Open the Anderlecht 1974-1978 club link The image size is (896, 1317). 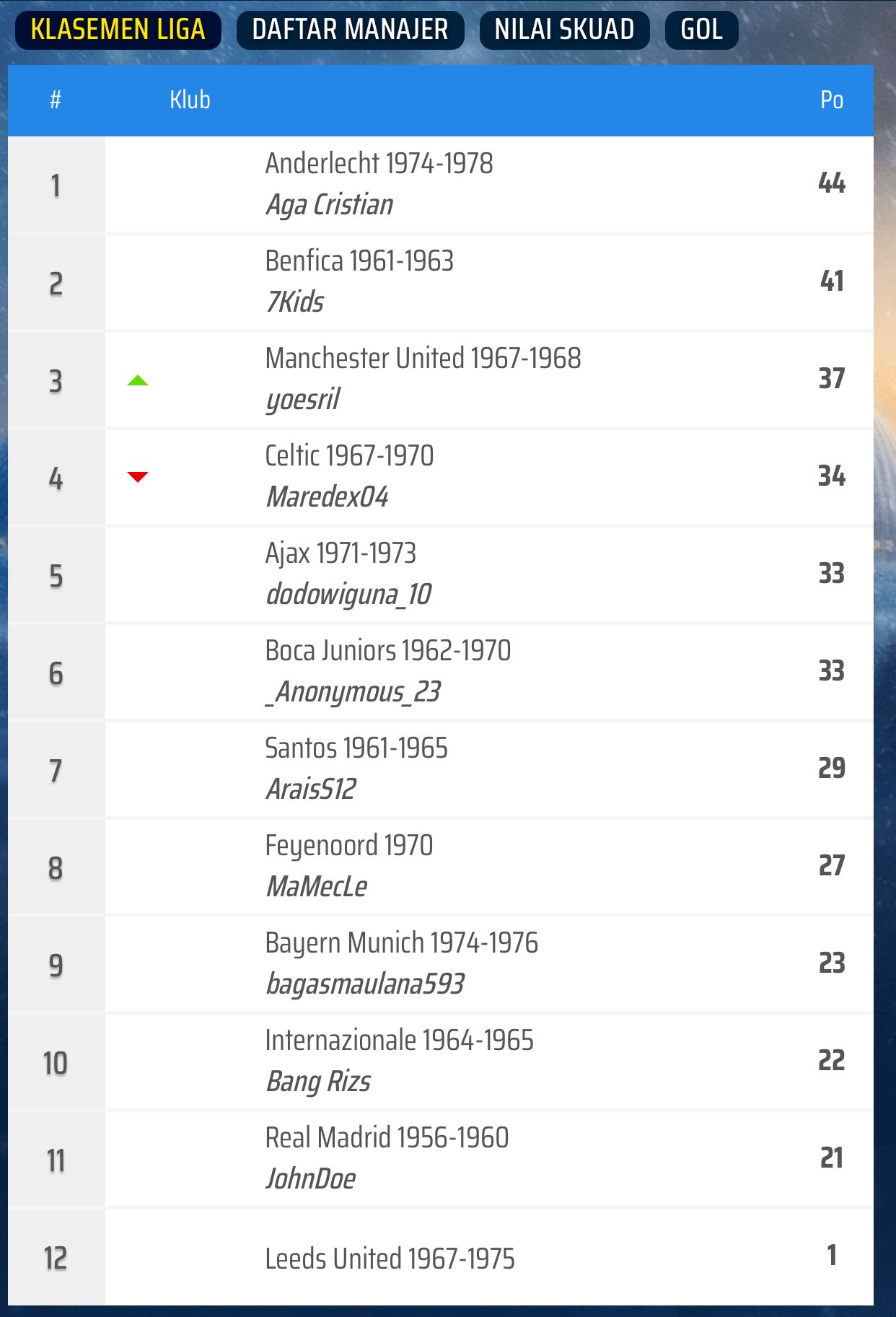pyautogui.click(x=379, y=164)
